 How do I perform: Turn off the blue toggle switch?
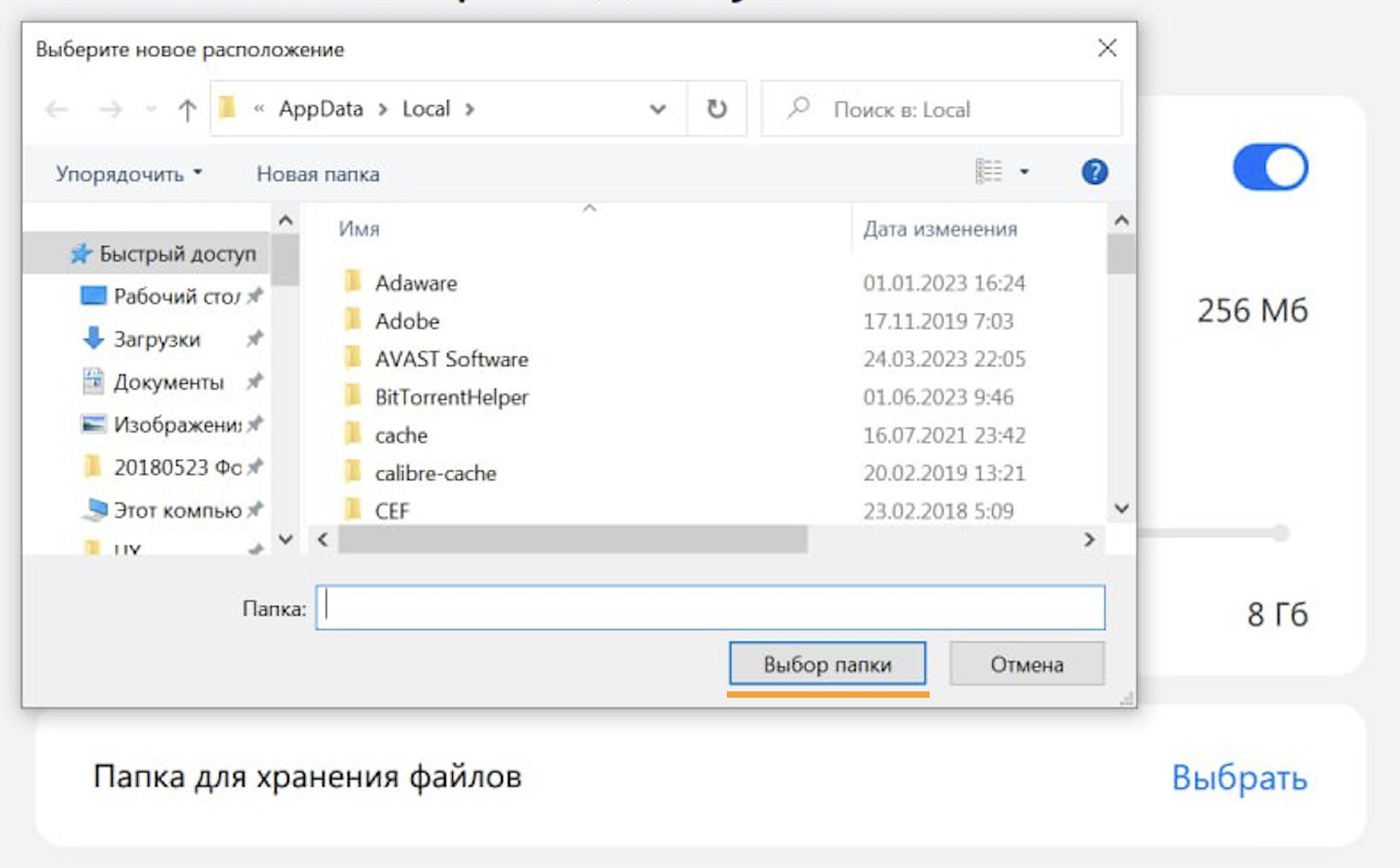(1270, 167)
